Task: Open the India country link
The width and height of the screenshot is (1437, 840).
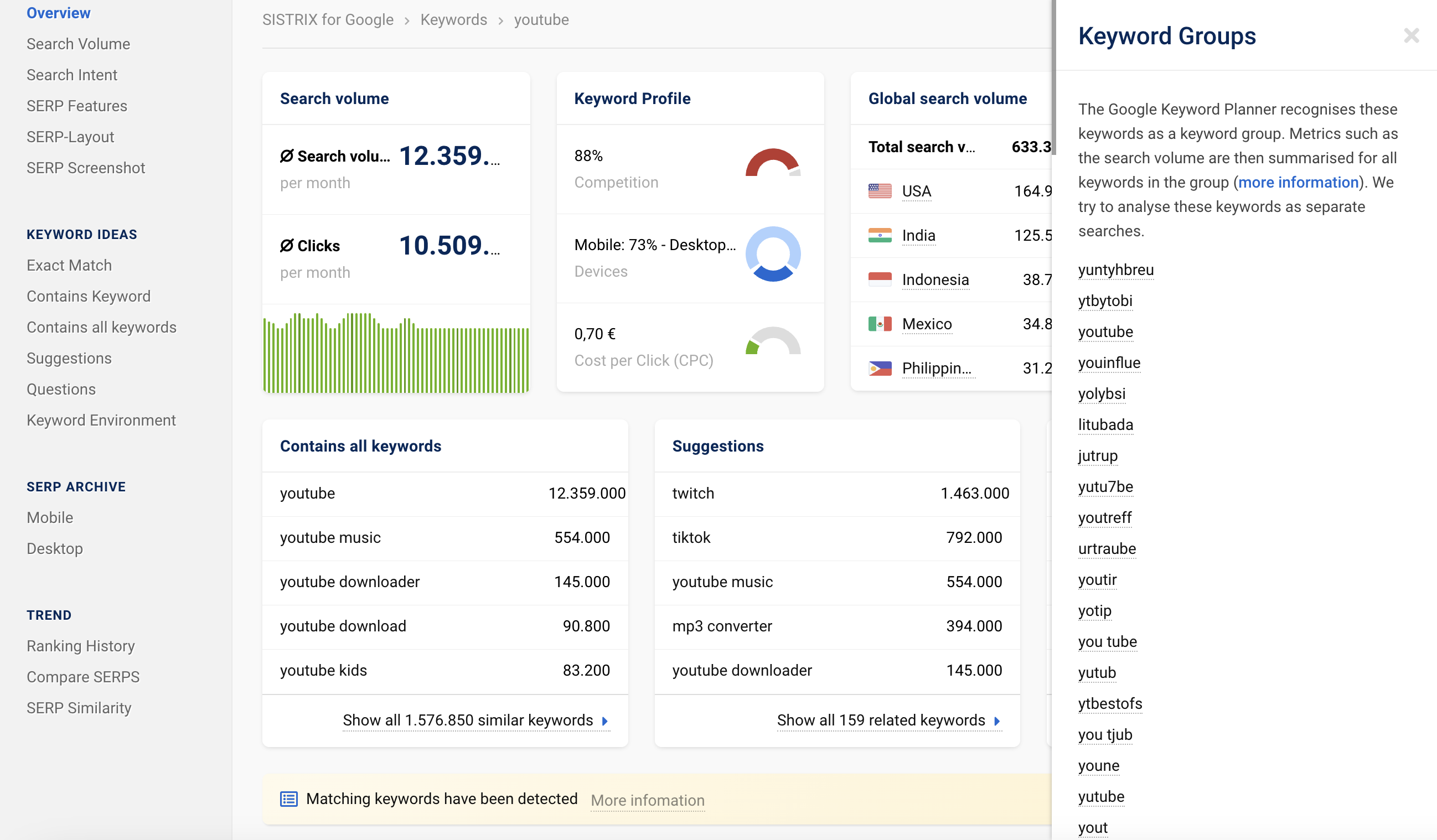Action: click(919, 235)
